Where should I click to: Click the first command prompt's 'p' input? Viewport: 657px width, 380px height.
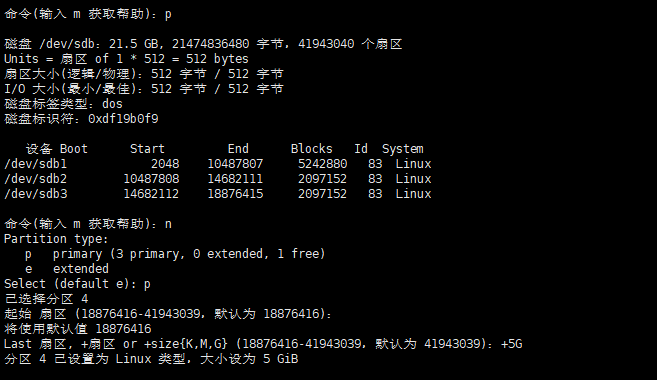(168, 15)
